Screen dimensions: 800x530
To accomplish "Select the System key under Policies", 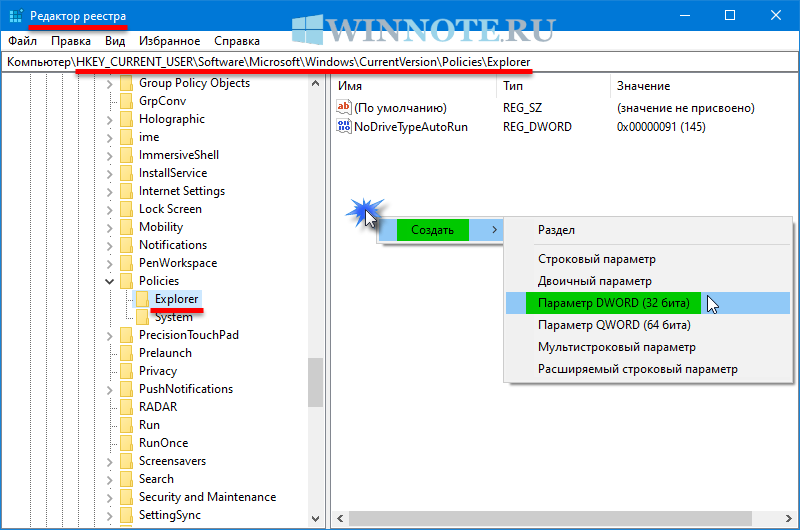I will click(173, 317).
